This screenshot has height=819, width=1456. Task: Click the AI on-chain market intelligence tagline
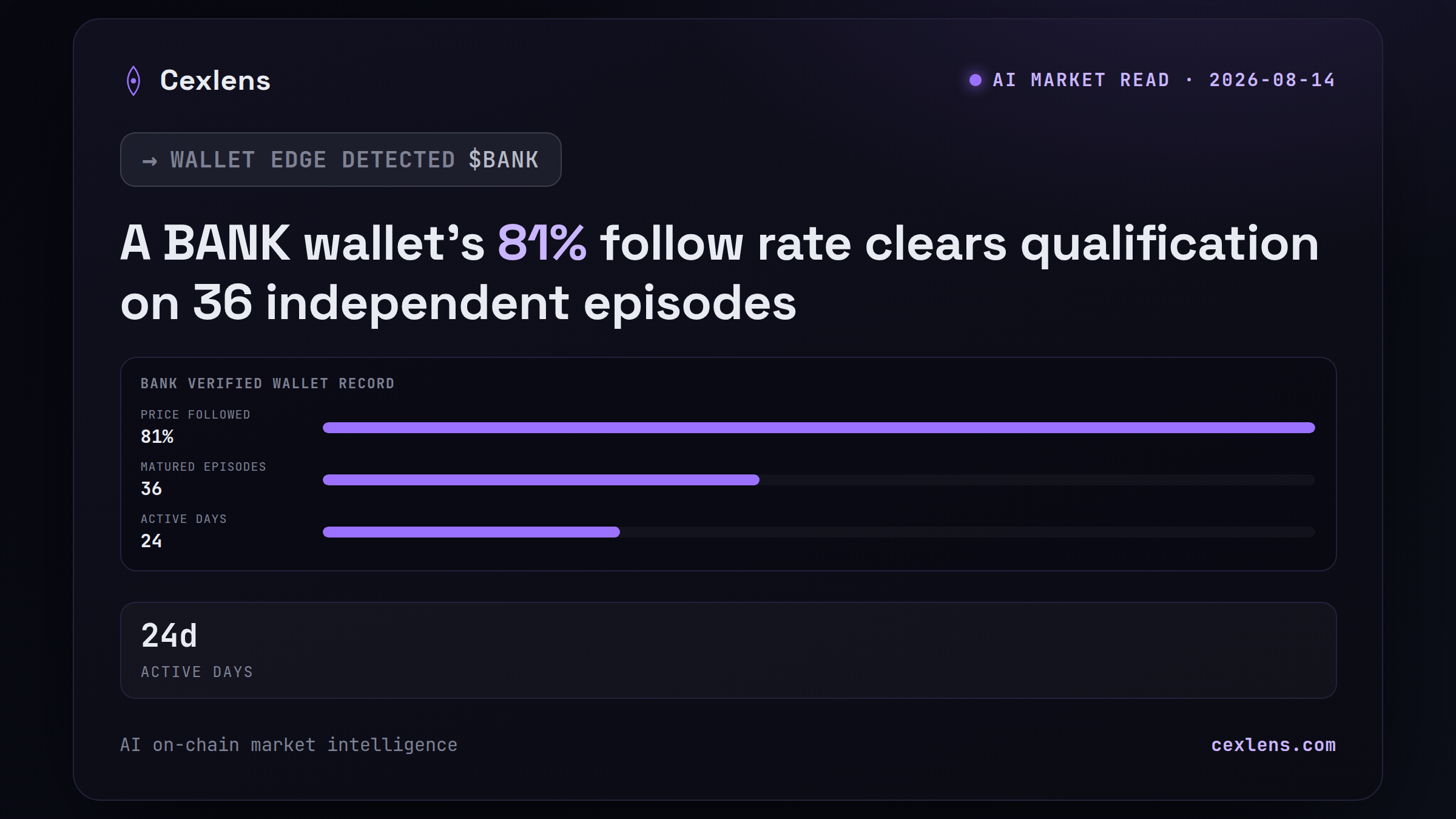(289, 744)
